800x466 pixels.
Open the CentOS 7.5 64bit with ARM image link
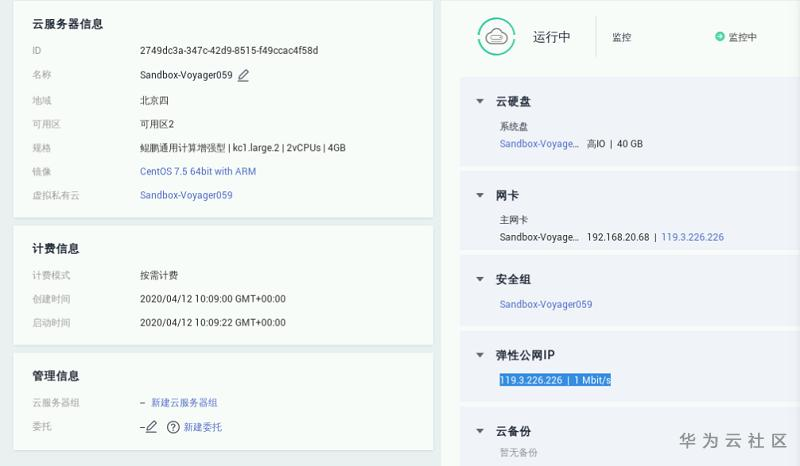tap(198, 171)
